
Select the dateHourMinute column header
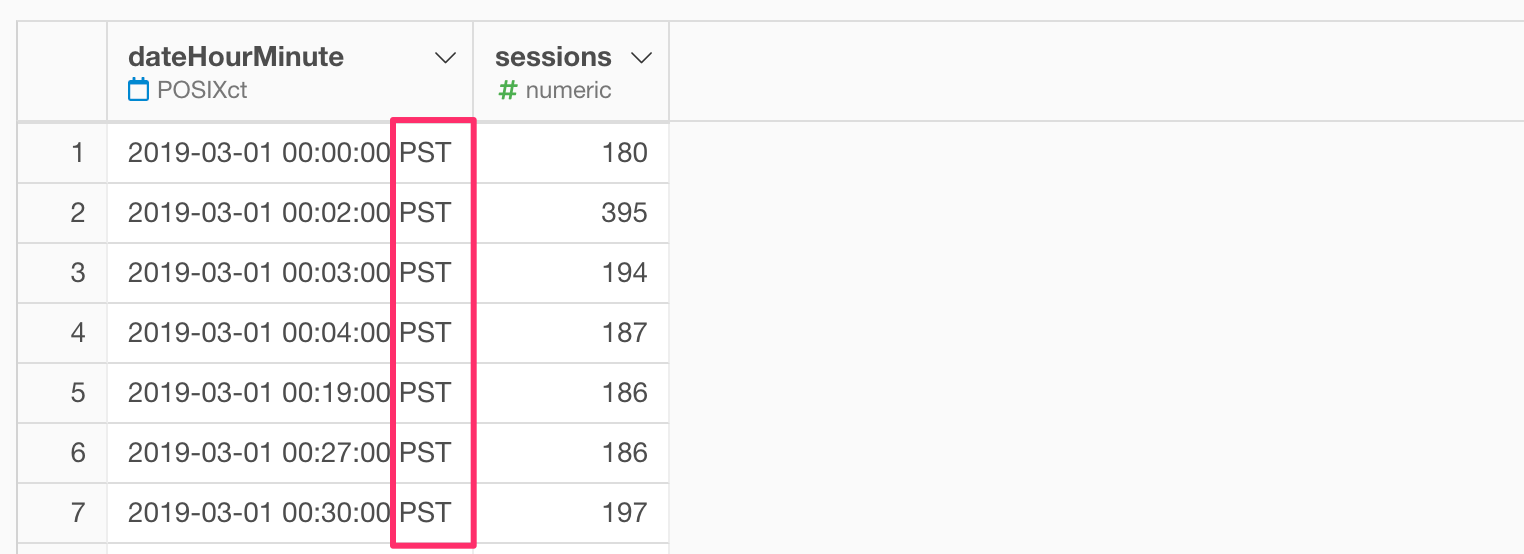pyautogui.click(x=290, y=72)
